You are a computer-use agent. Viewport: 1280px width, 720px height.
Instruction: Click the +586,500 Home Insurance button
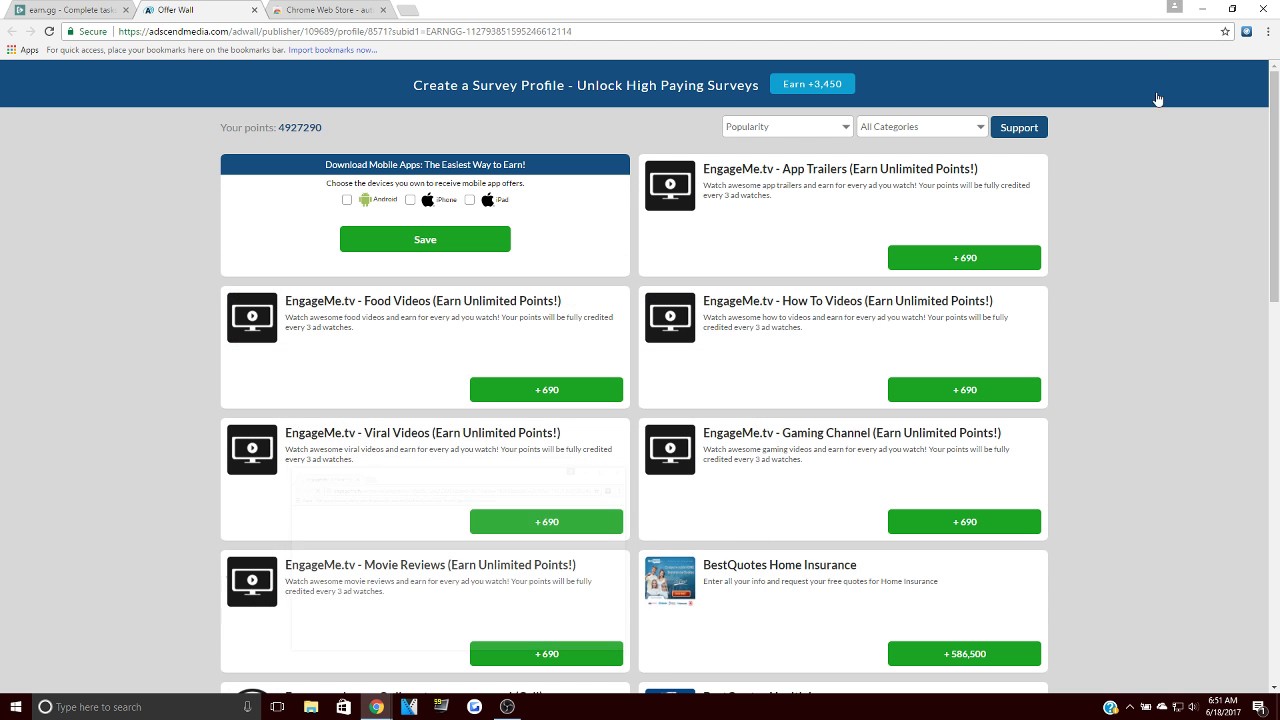(964, 654)
